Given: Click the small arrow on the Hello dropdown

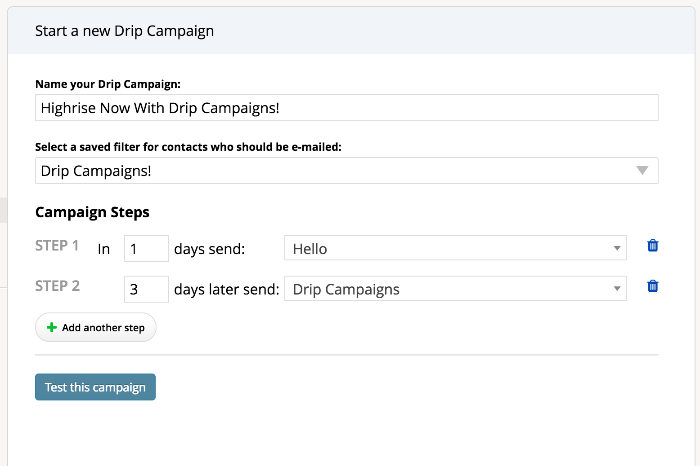Looking at the screenshot, I should (x=617, y=248).
